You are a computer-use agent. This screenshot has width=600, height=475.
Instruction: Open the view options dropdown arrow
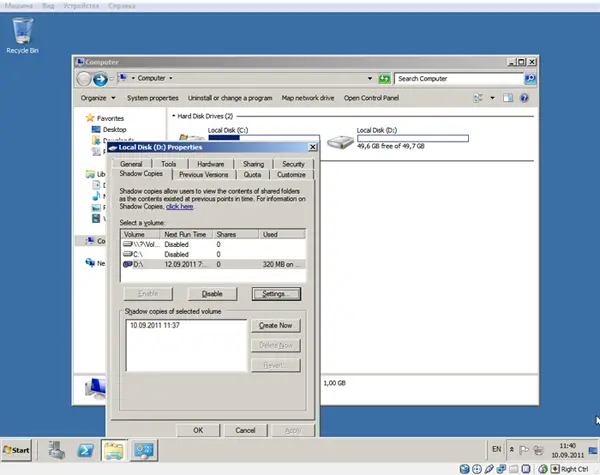[x=492, y=98]
